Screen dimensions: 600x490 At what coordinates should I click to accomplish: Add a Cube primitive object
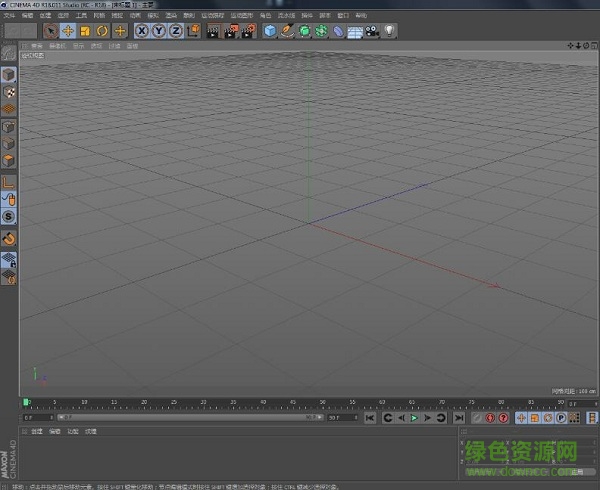tap(271, 31)
